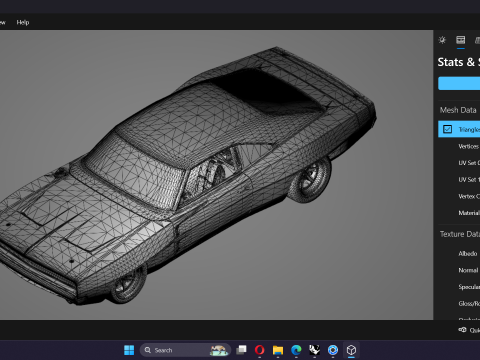Click the taskbar Search box

click(185, 350)
